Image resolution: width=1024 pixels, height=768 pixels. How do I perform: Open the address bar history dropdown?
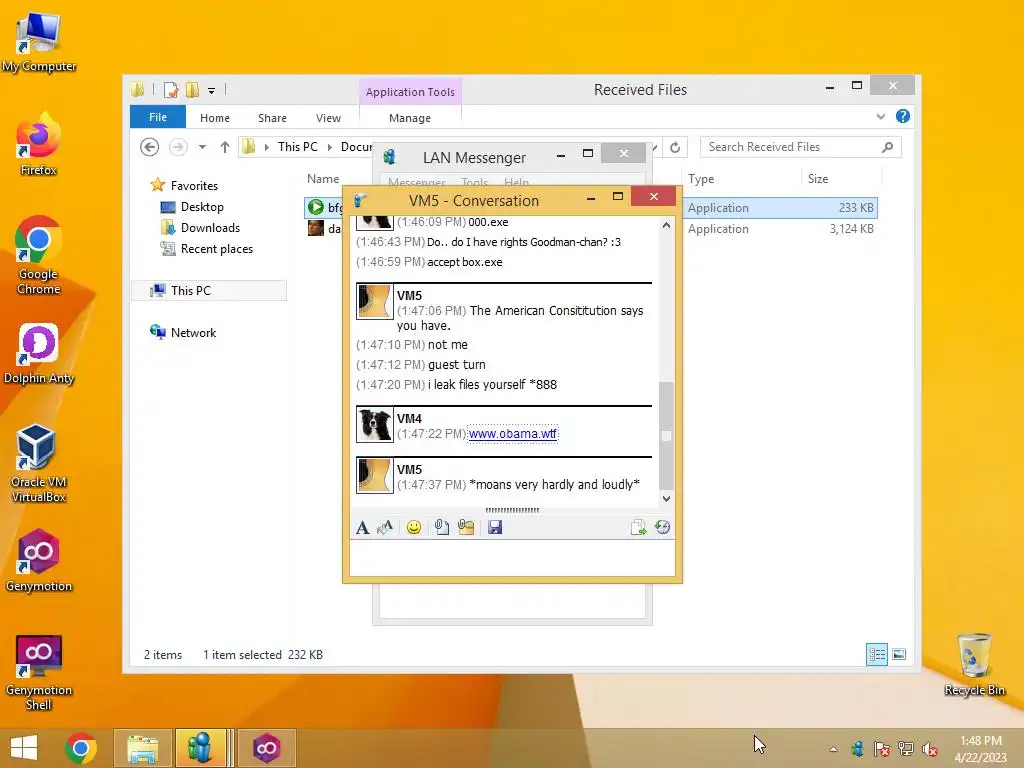655,148
